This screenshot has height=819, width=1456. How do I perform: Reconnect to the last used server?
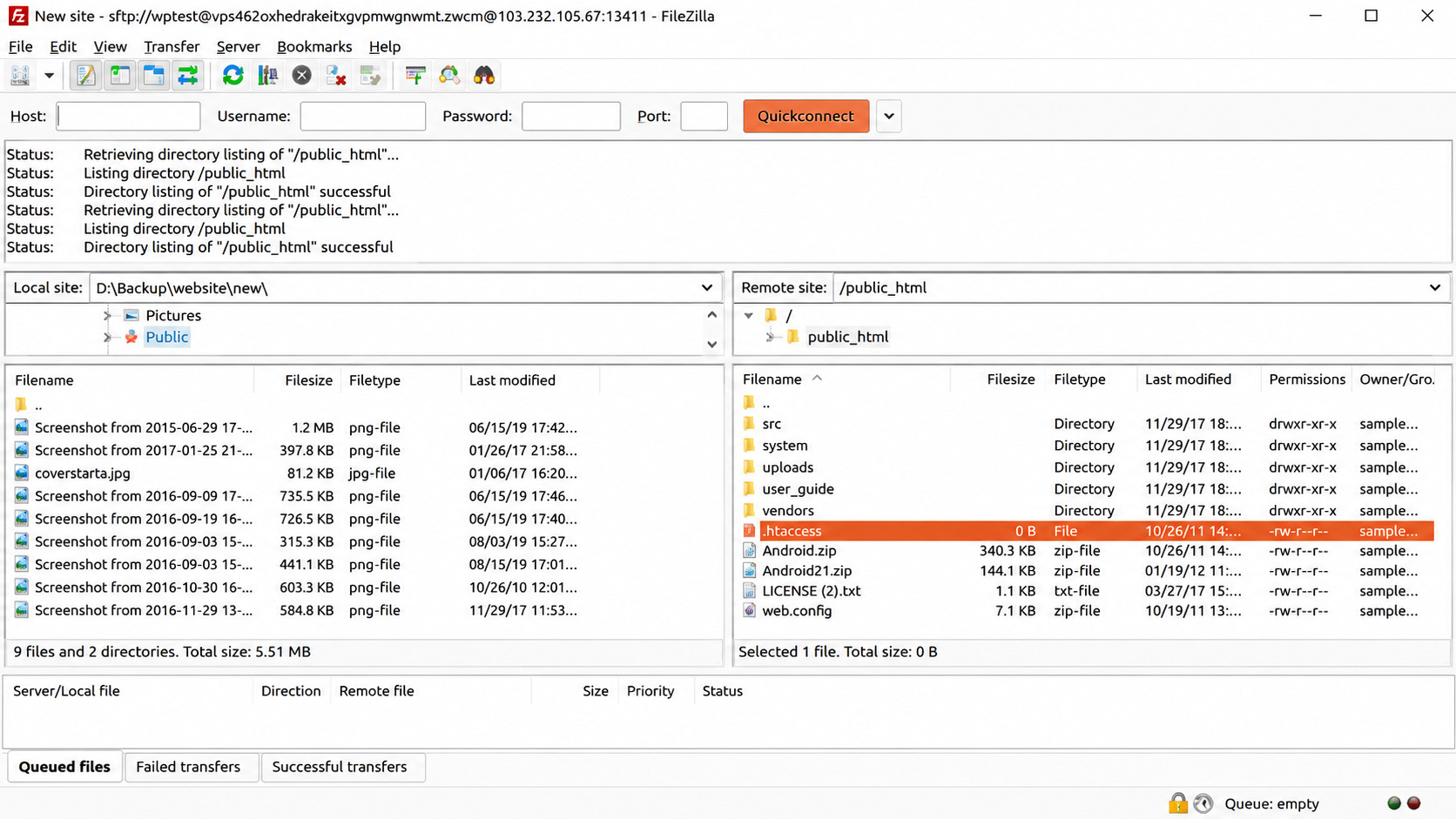click(370, 76)
